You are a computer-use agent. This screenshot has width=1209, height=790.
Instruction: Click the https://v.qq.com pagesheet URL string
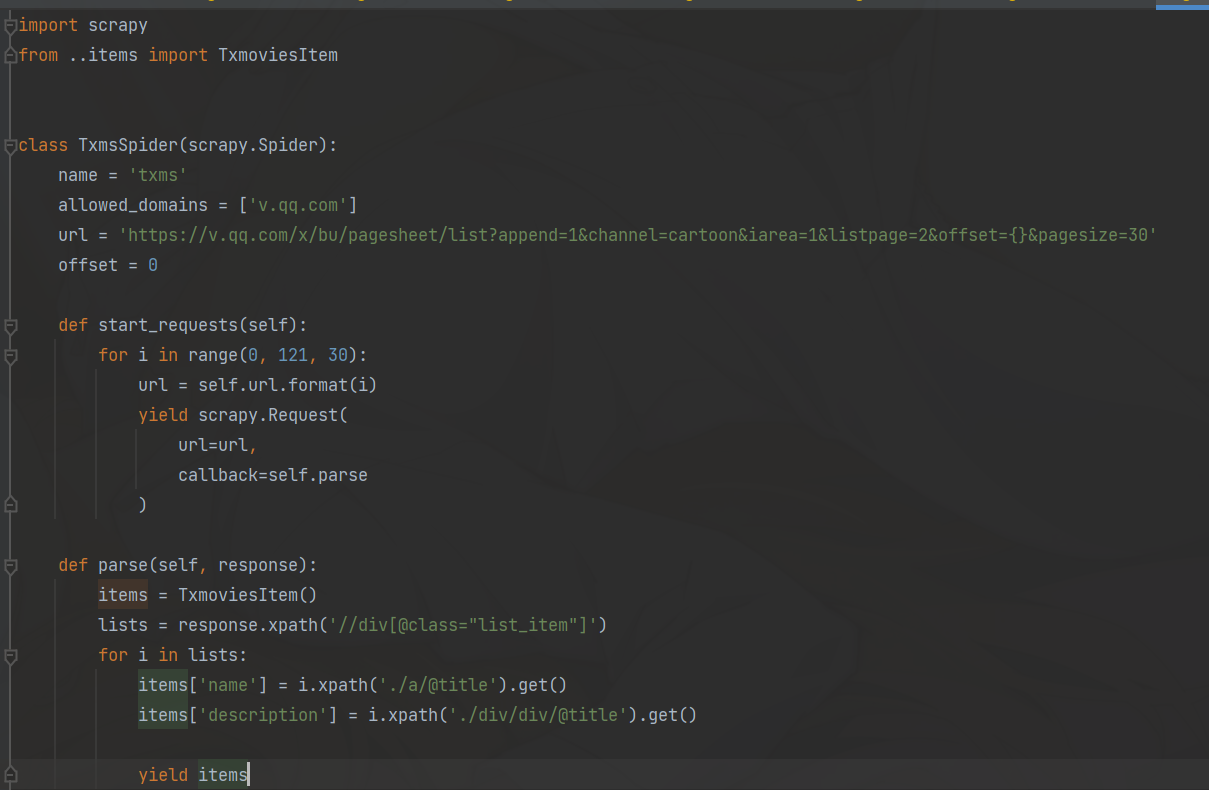(x=638, y=235)
